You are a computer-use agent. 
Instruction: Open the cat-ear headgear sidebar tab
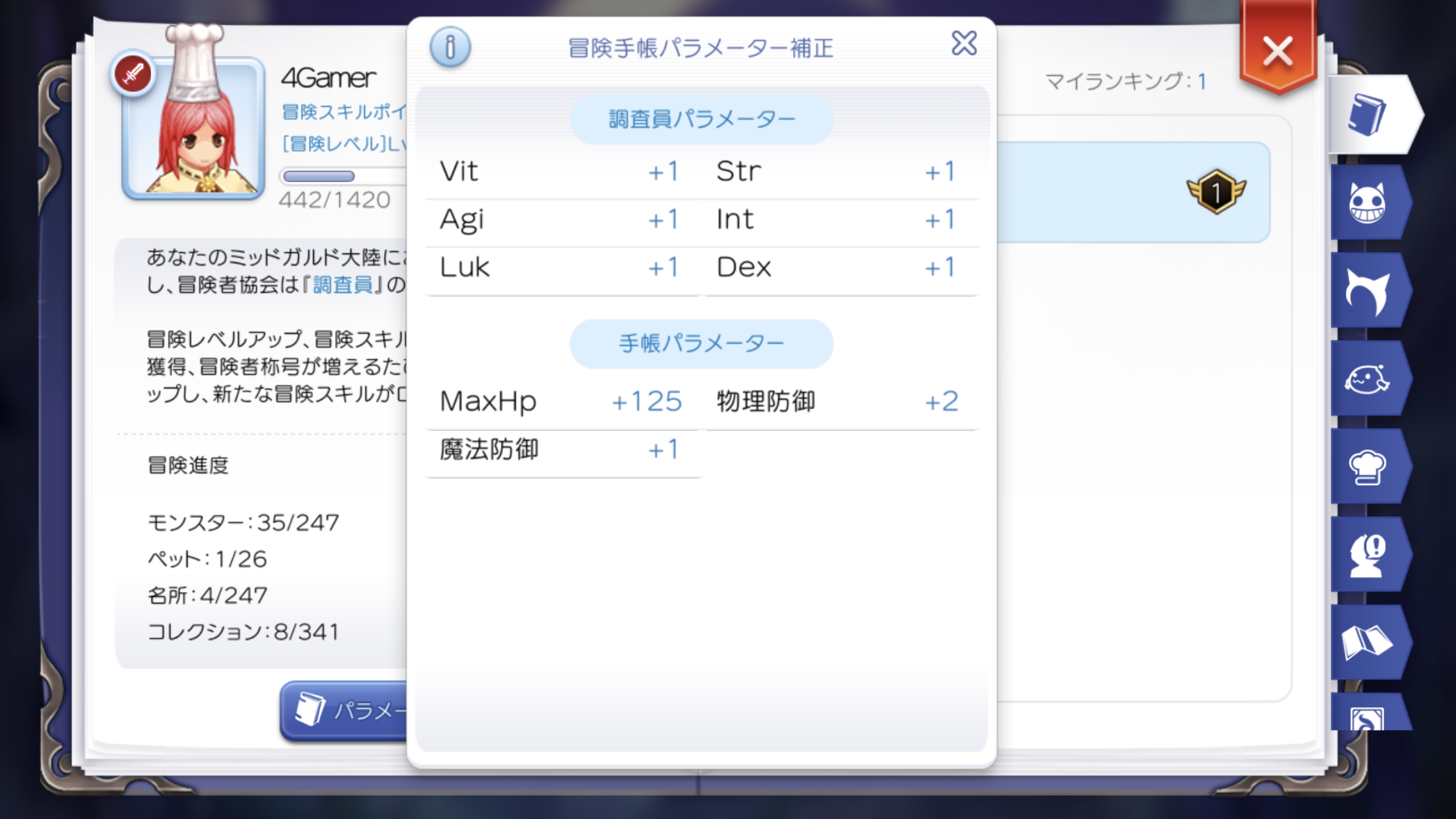1367,291
